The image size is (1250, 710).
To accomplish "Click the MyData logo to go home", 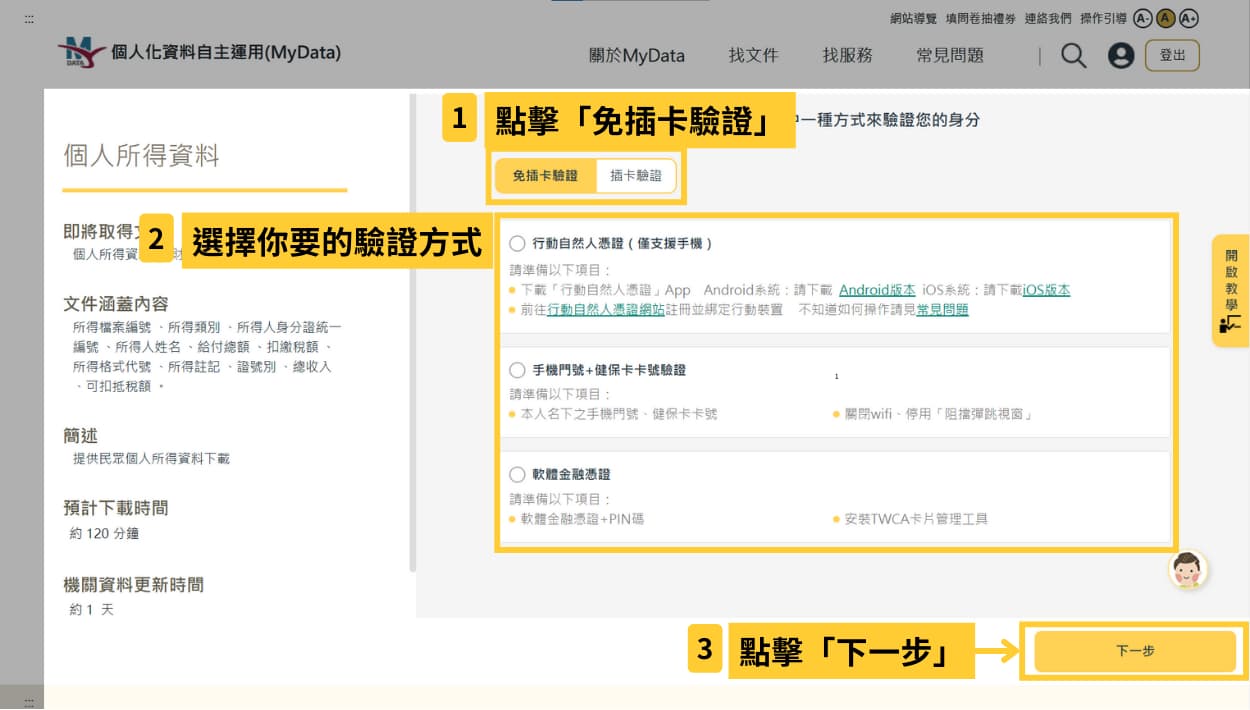I will (82, 52).
